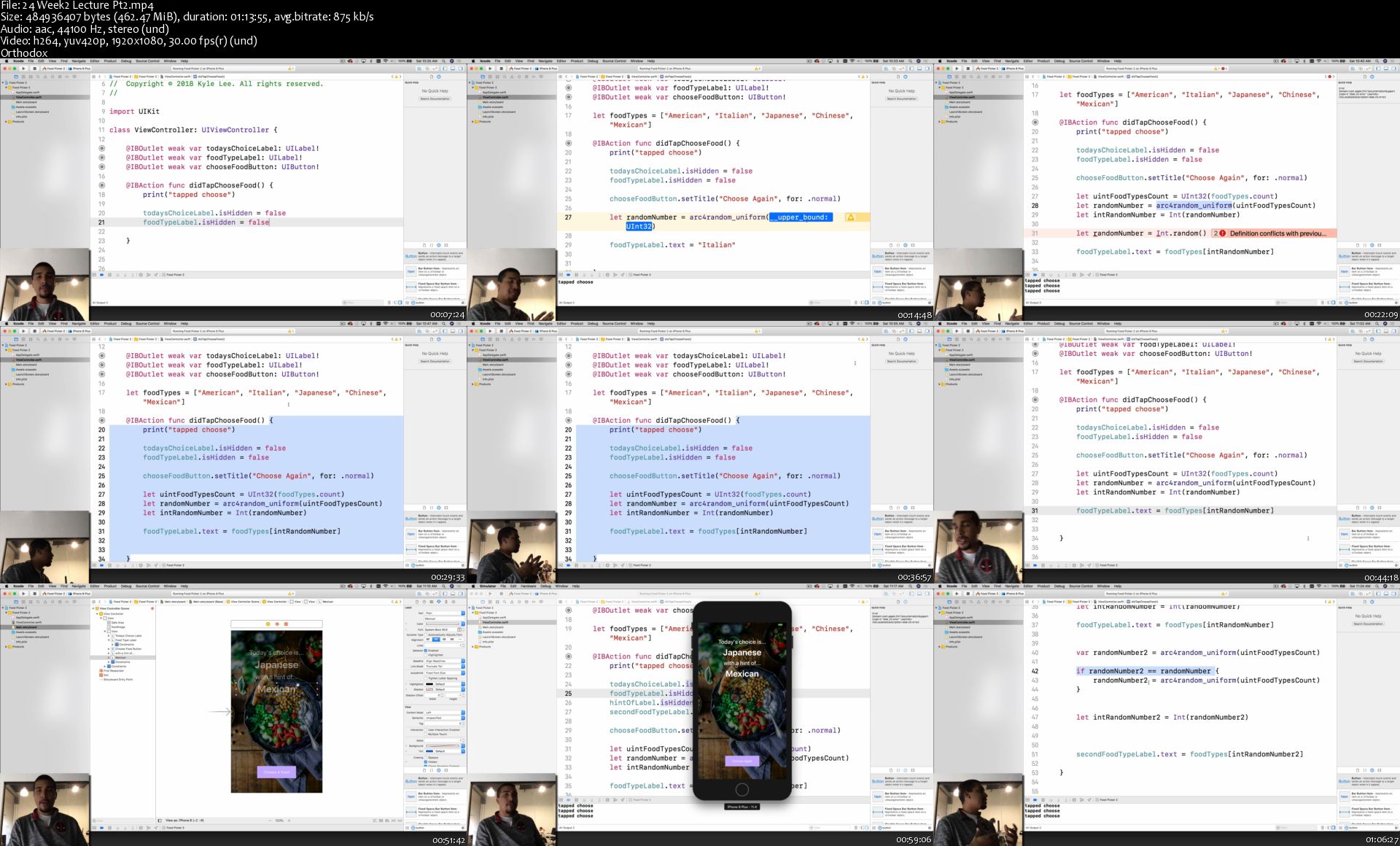Image resolution: width=1400 pixels, height=846 pixels.
Task: Click the outlet circle beside todaysChoiceLabel in 00:07:24 frame
Action: point(101,148)
